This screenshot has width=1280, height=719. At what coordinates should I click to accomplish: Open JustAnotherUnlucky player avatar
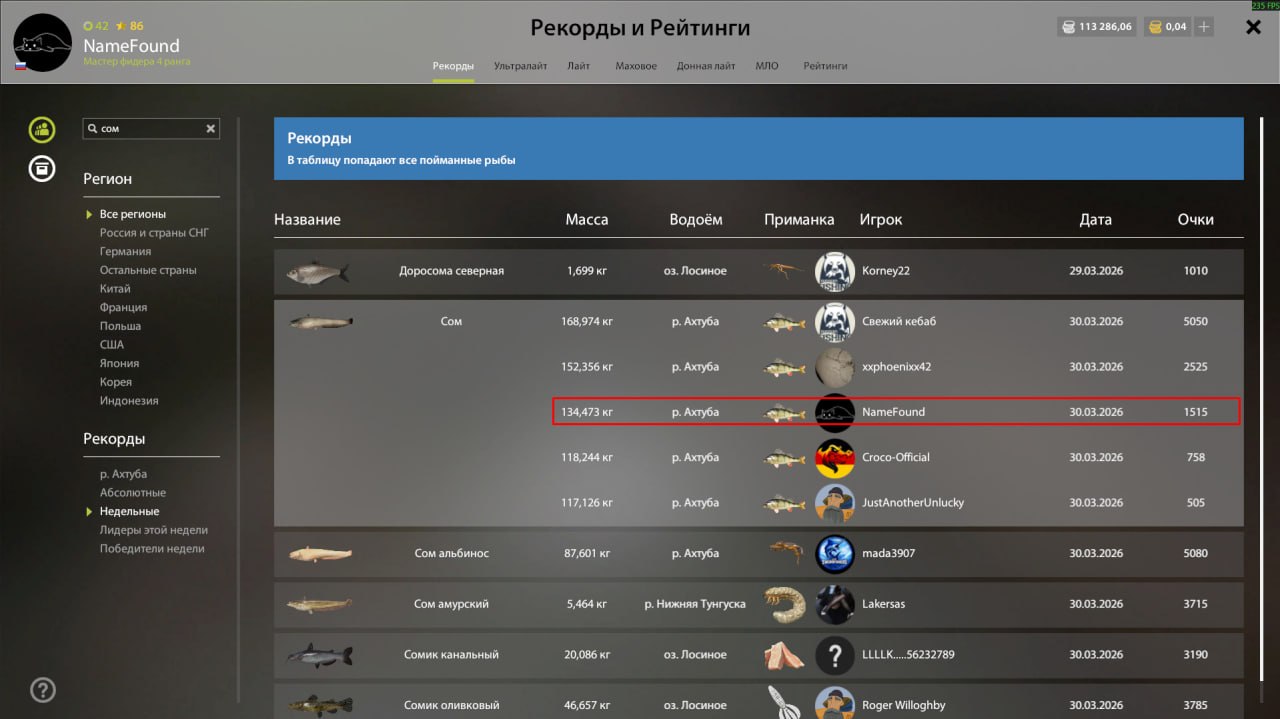click(834, 503)
